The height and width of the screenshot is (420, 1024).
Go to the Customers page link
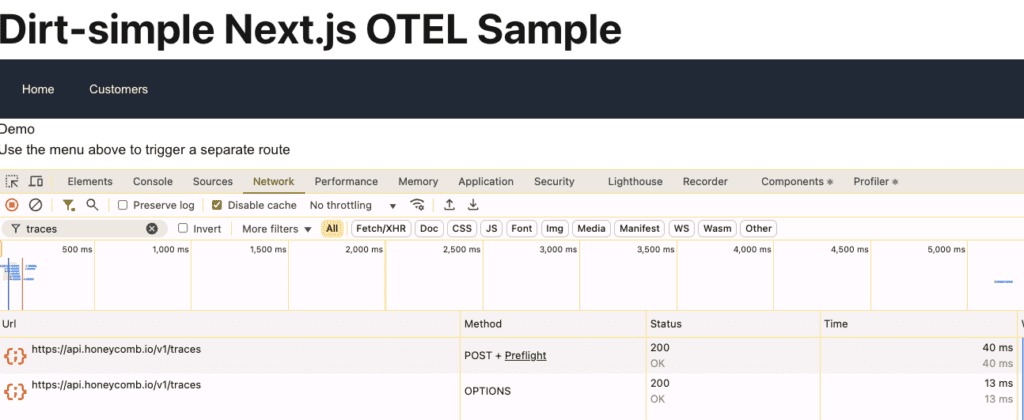coord(118,90)
